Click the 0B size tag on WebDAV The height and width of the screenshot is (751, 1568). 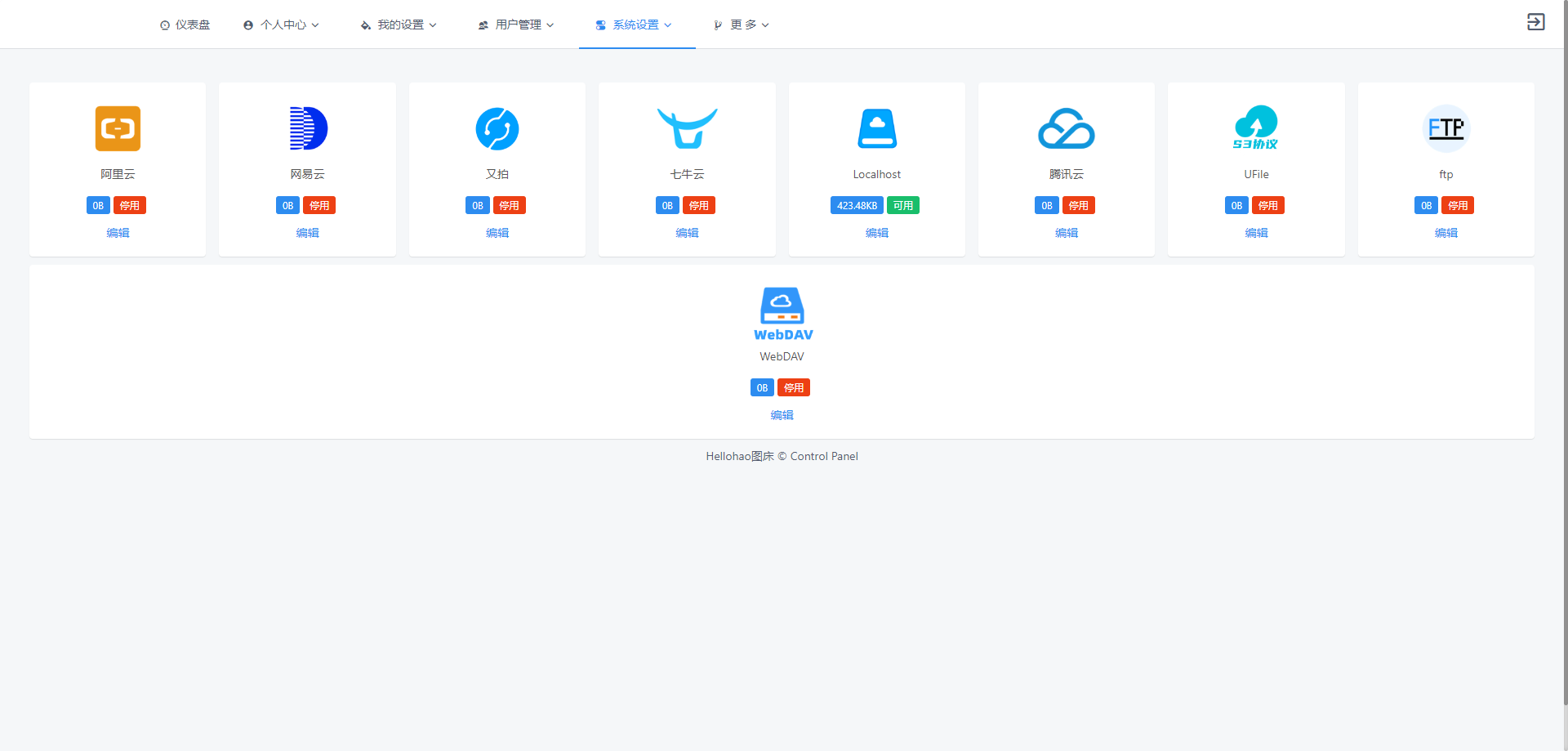(x=762, y=387)
